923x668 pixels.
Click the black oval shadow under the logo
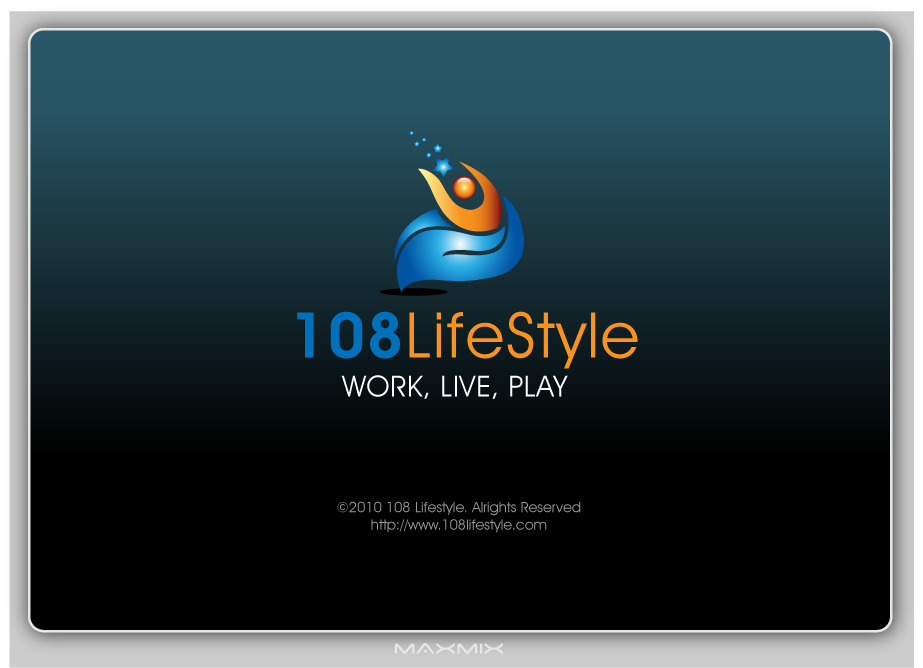[414, 292]
